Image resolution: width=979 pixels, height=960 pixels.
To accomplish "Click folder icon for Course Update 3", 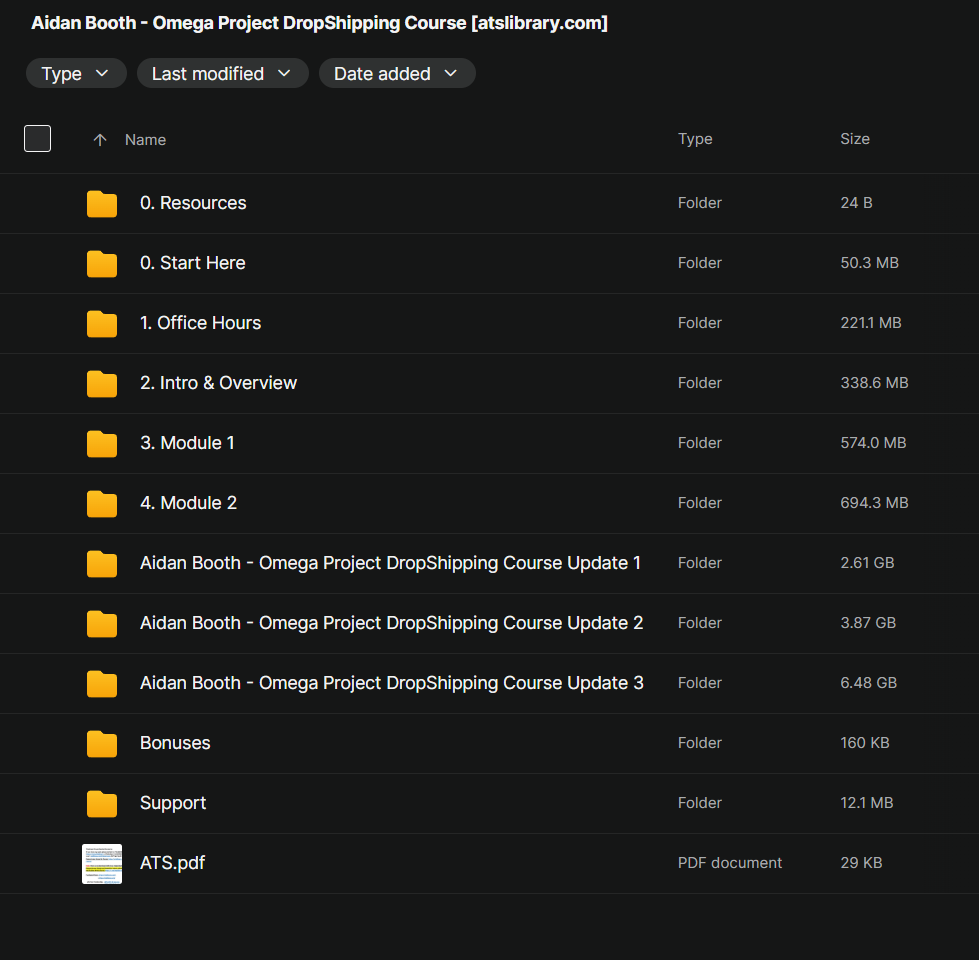I will click(102, 683).
